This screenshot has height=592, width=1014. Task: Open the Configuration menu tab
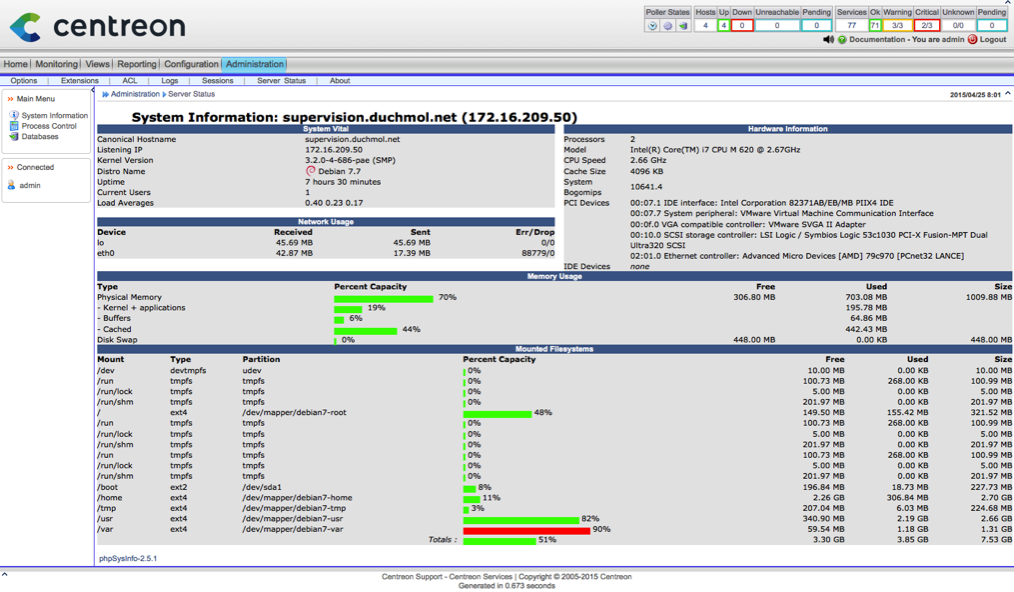click(x=191, y=64)
